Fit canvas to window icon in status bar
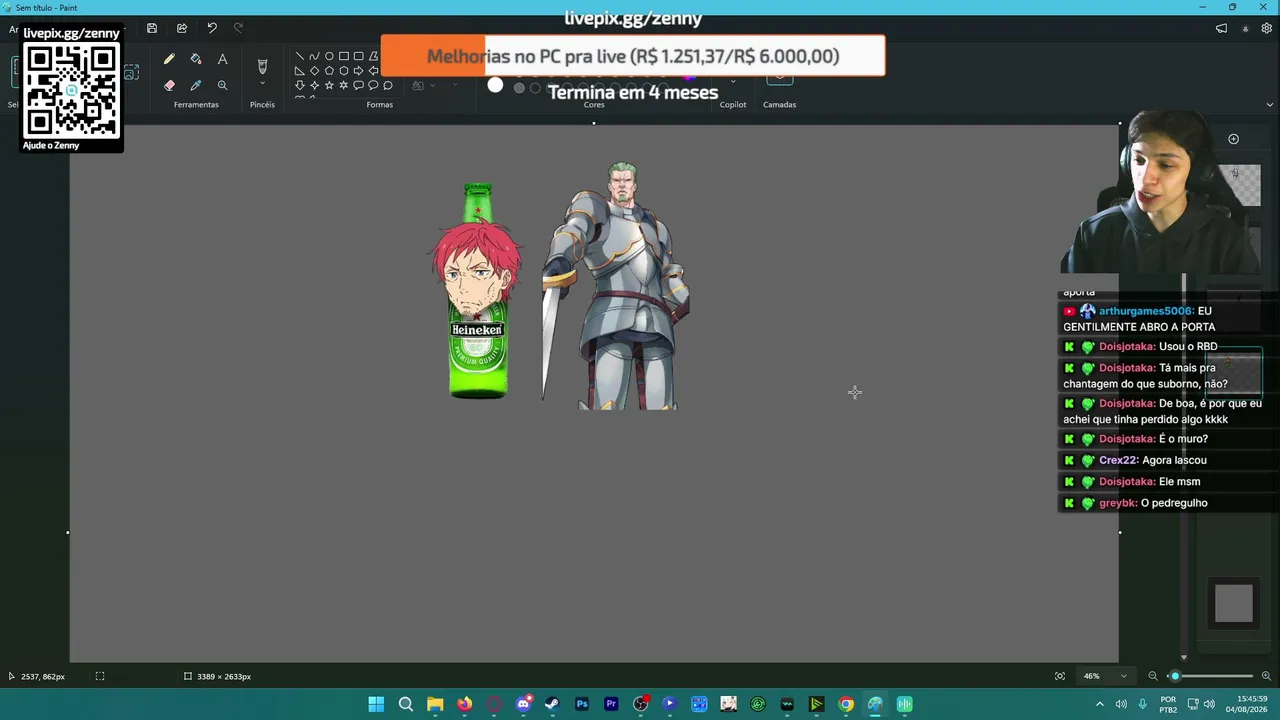The width and height of the screenshot is (1280, 720). pos(1060,676)
